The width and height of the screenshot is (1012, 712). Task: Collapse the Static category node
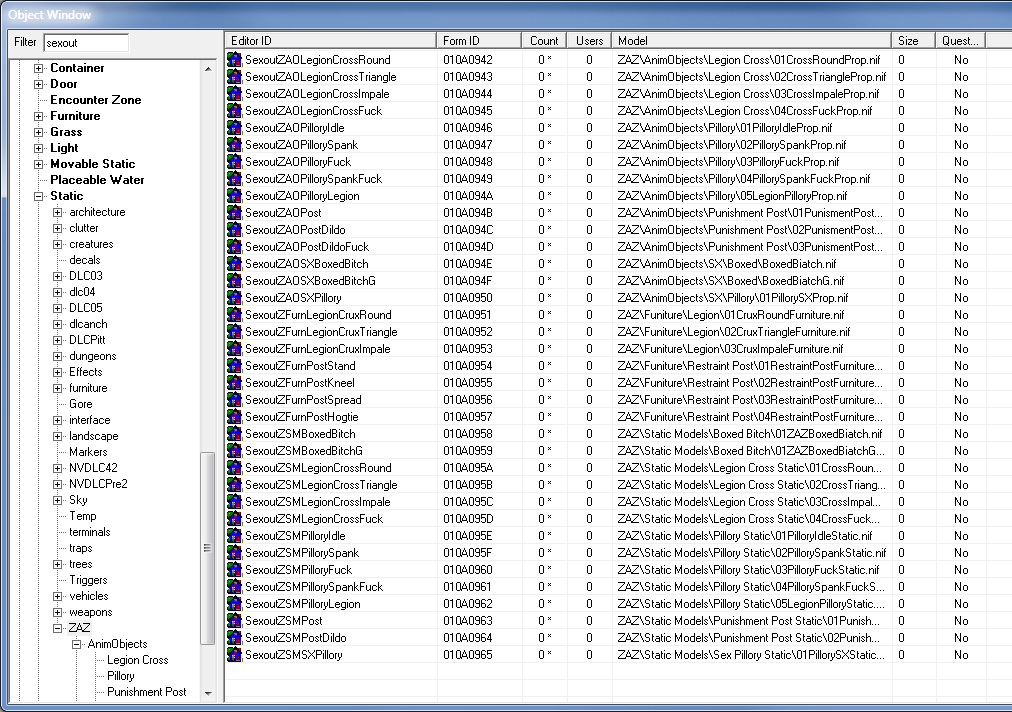click(x=39, y=196)
